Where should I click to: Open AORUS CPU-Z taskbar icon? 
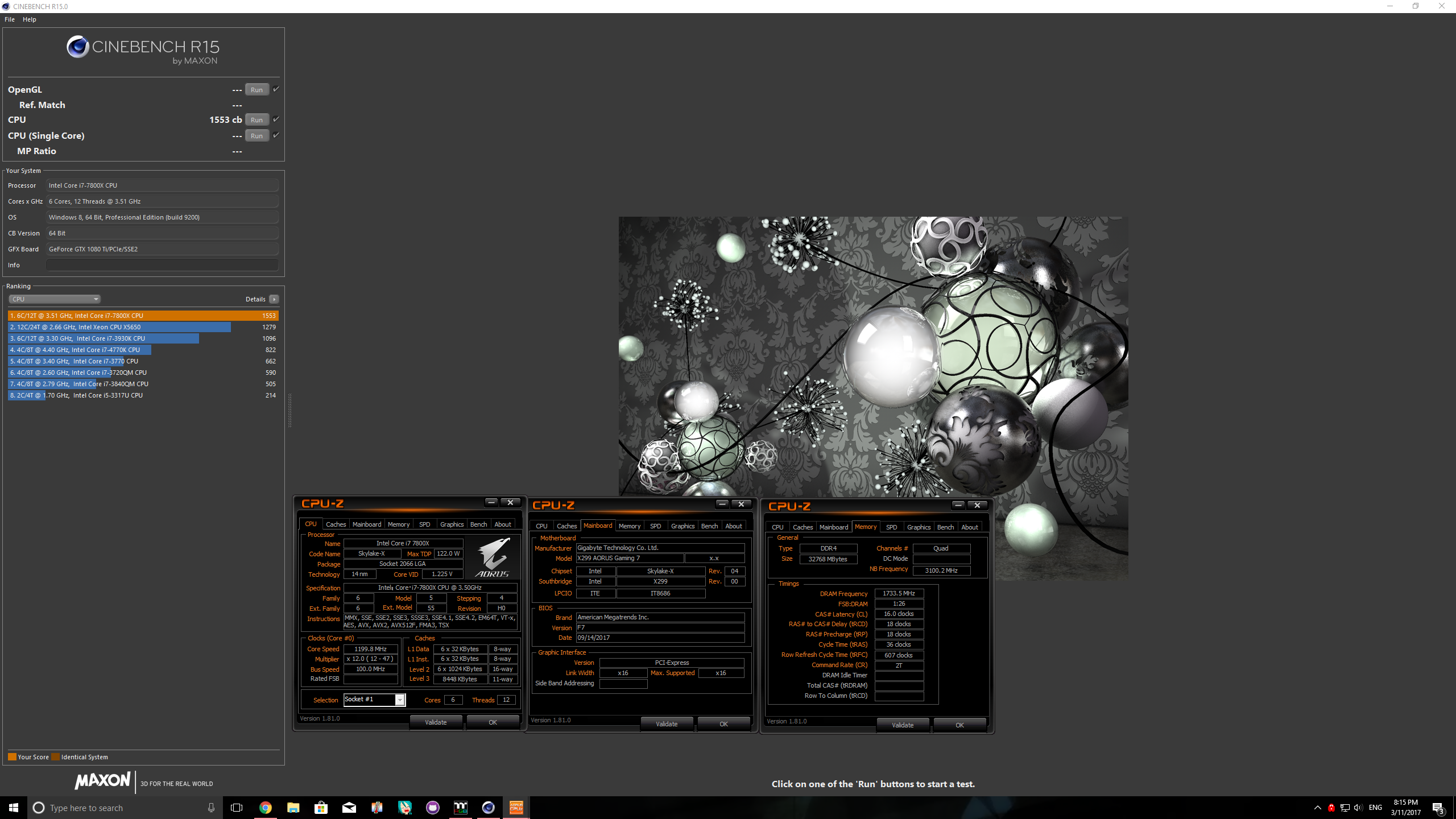tap(516, 808)
